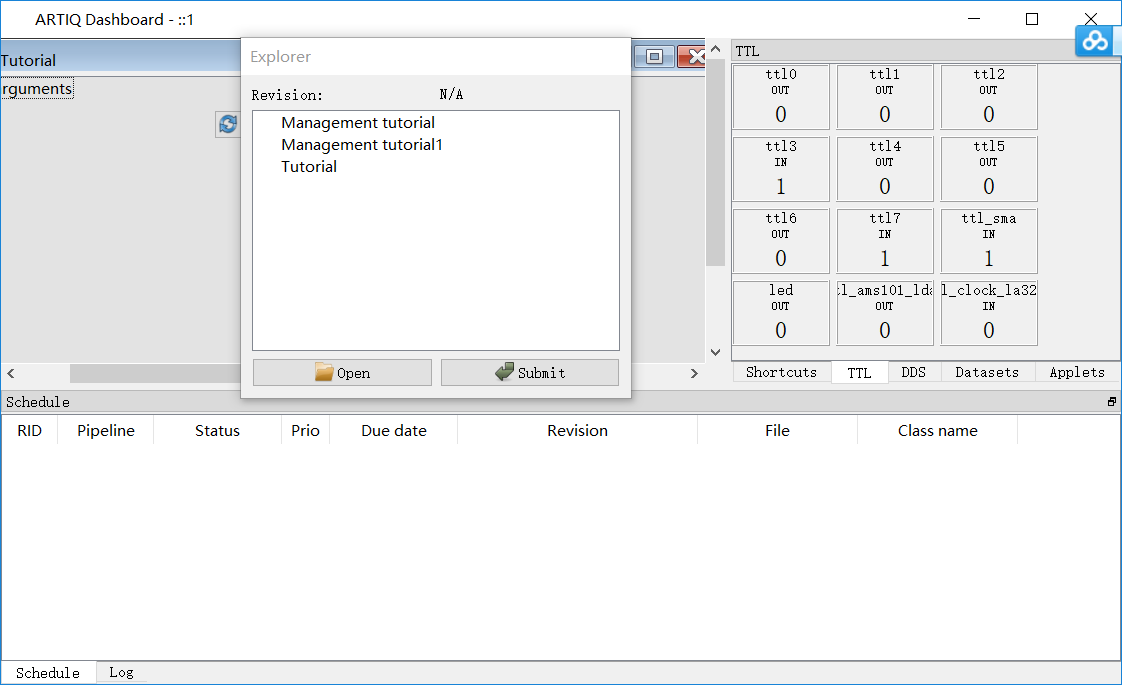Switch to the Log tab
Screen dimensions: 1122x685
pyautogui.click(x=121, y=672)
